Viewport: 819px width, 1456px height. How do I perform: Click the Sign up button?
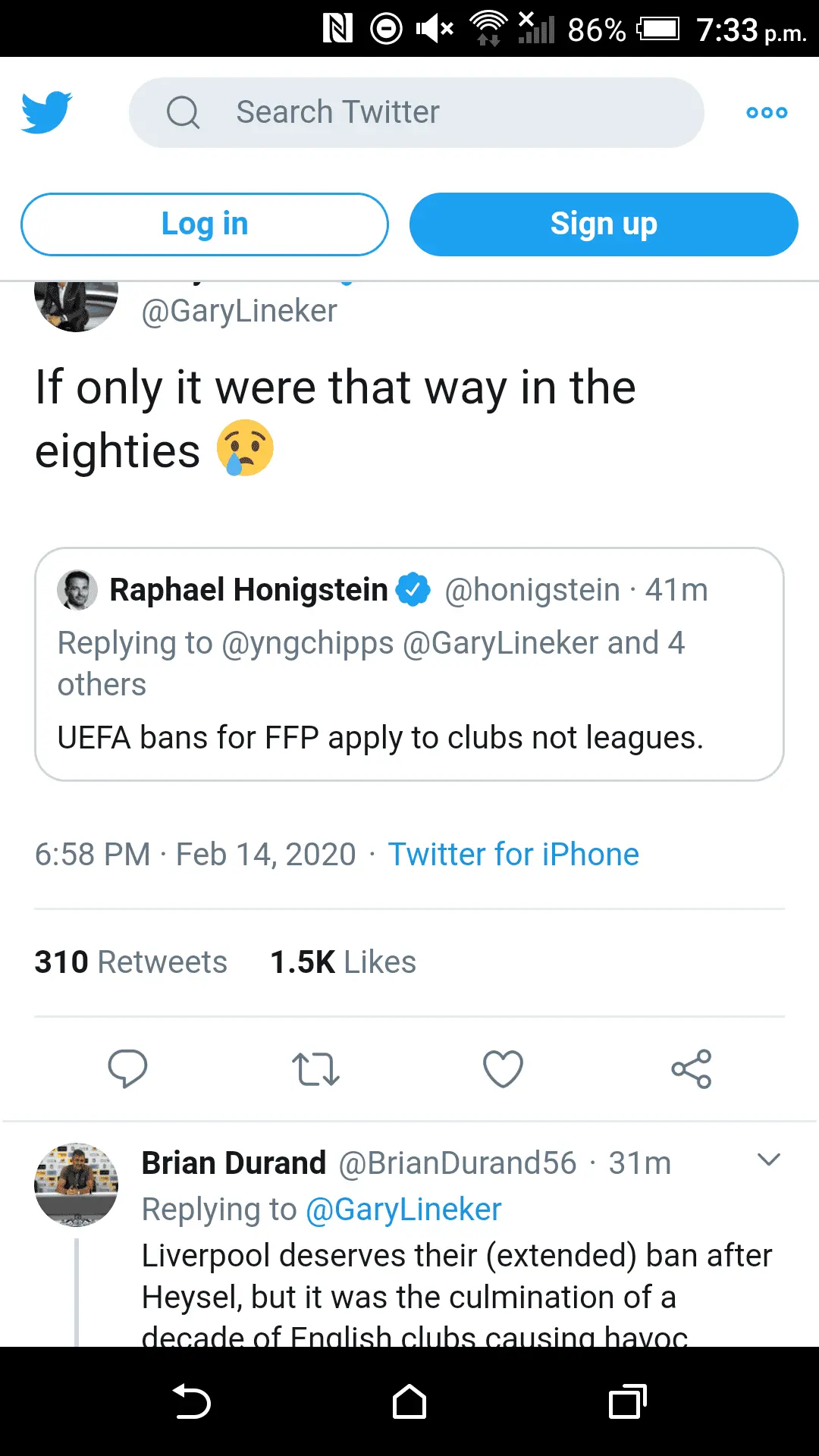coord(604,224)
